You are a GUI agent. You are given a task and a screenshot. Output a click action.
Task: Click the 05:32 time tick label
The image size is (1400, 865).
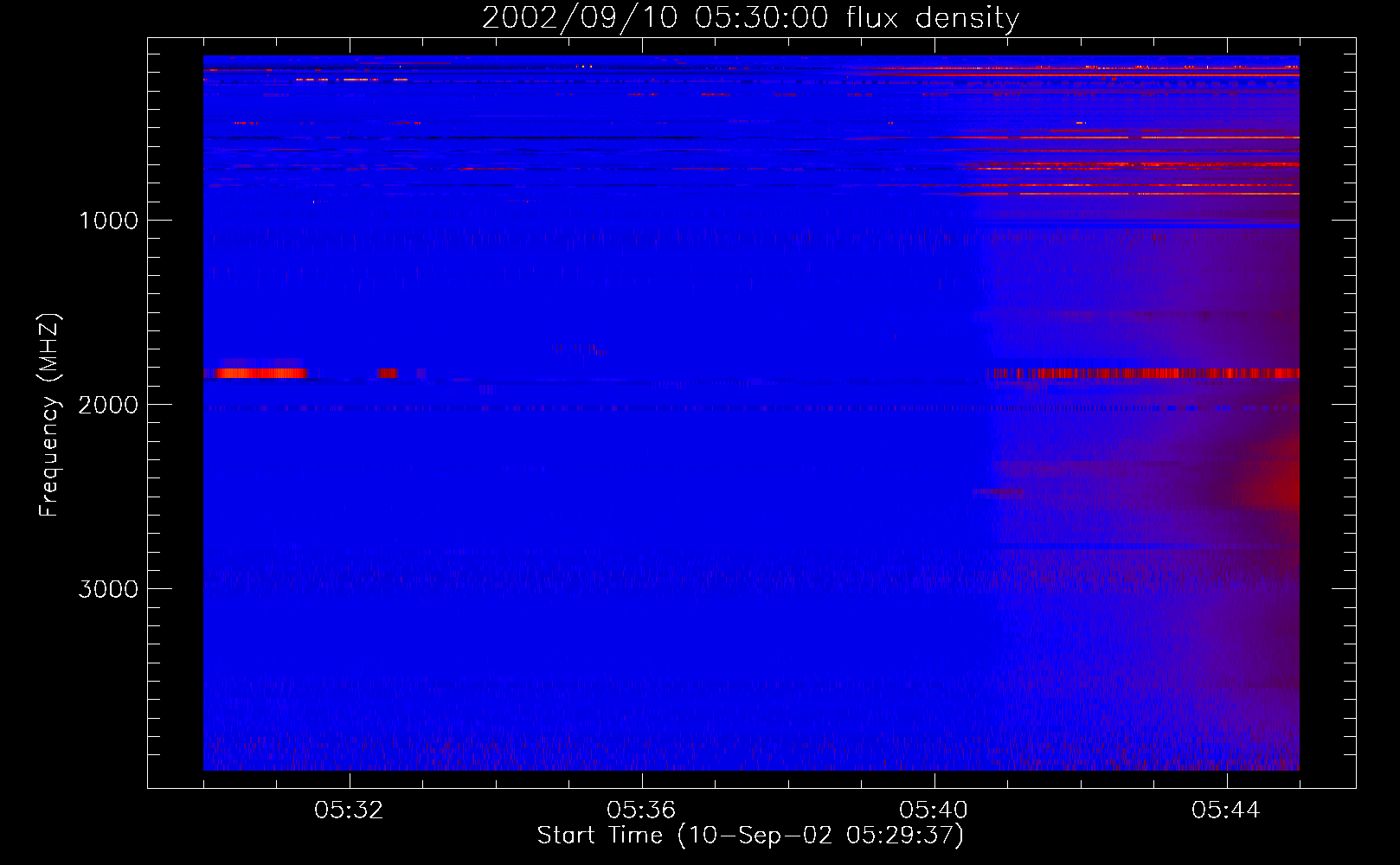349,811
